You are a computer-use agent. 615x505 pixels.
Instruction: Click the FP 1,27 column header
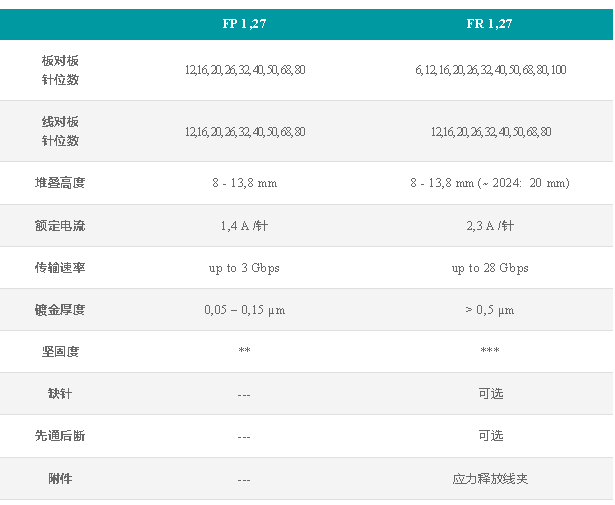[244, 24]
